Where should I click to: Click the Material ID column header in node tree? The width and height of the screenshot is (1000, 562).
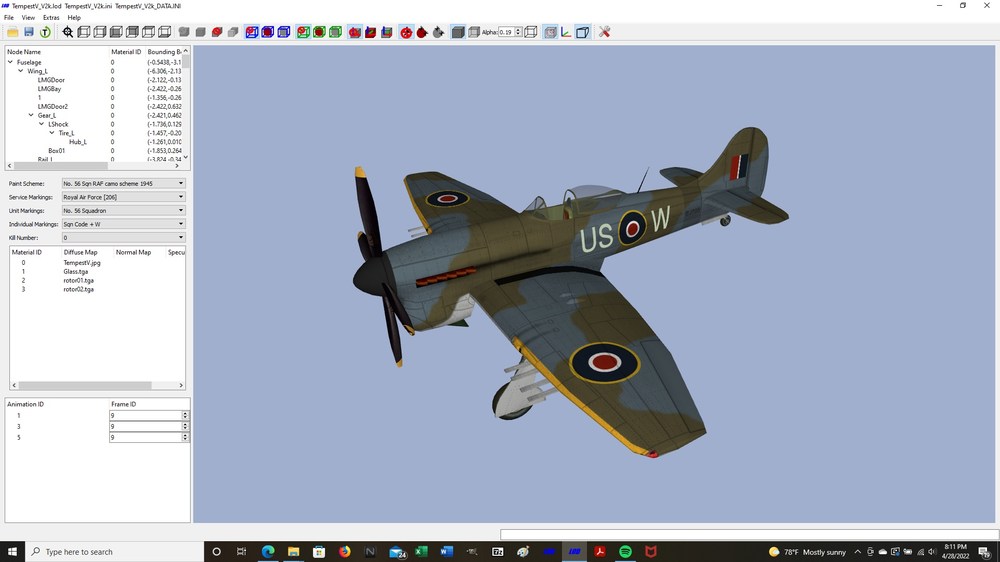point(126,52)
